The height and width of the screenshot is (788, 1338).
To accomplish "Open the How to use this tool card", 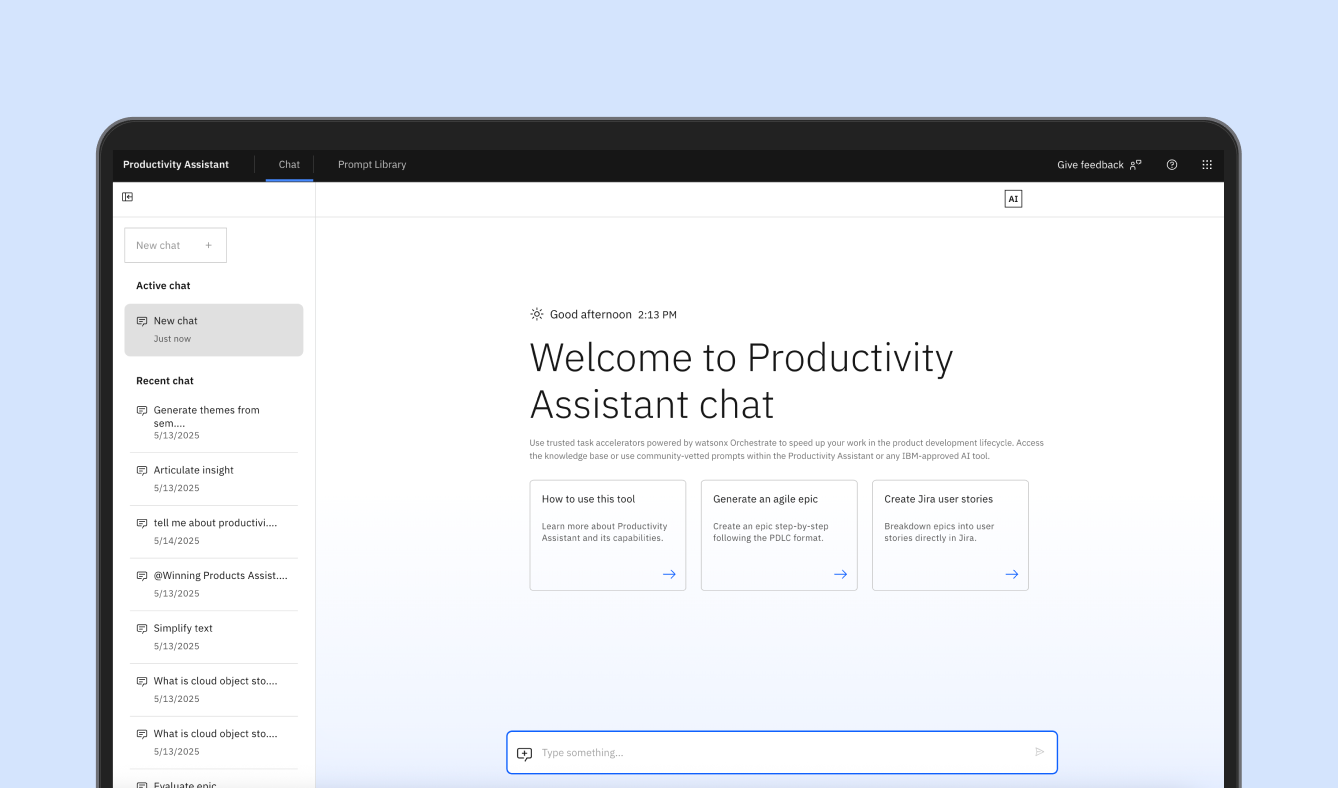I will 608,535.
